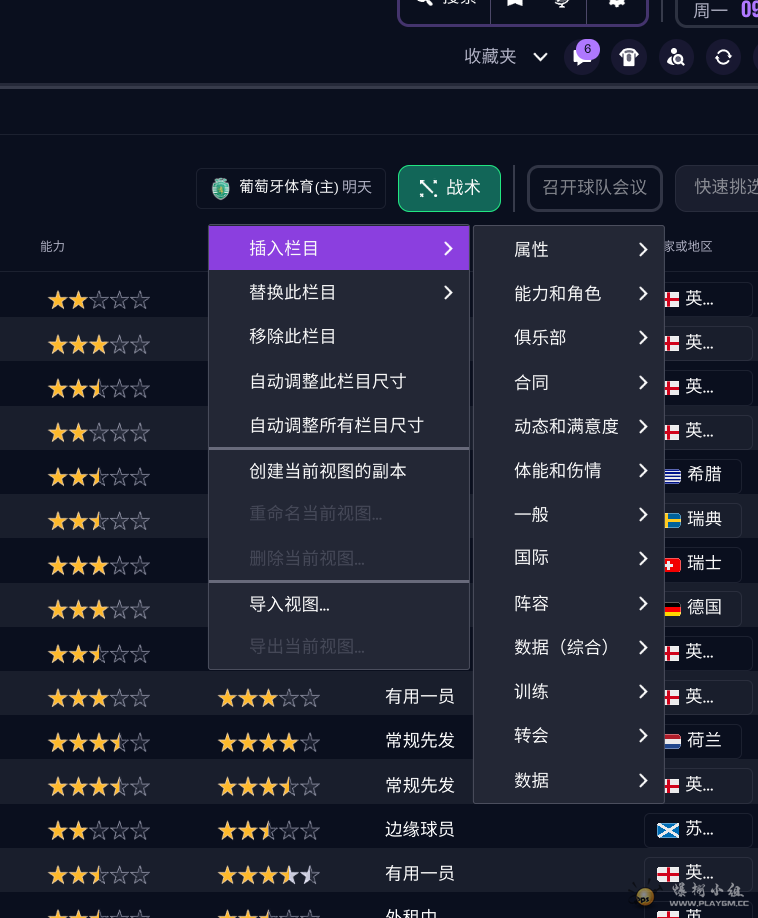Image resolution: width=758 pixels, height=918 pixels.
Task: Click the team shirt icon
Action: tap(628, 57)
